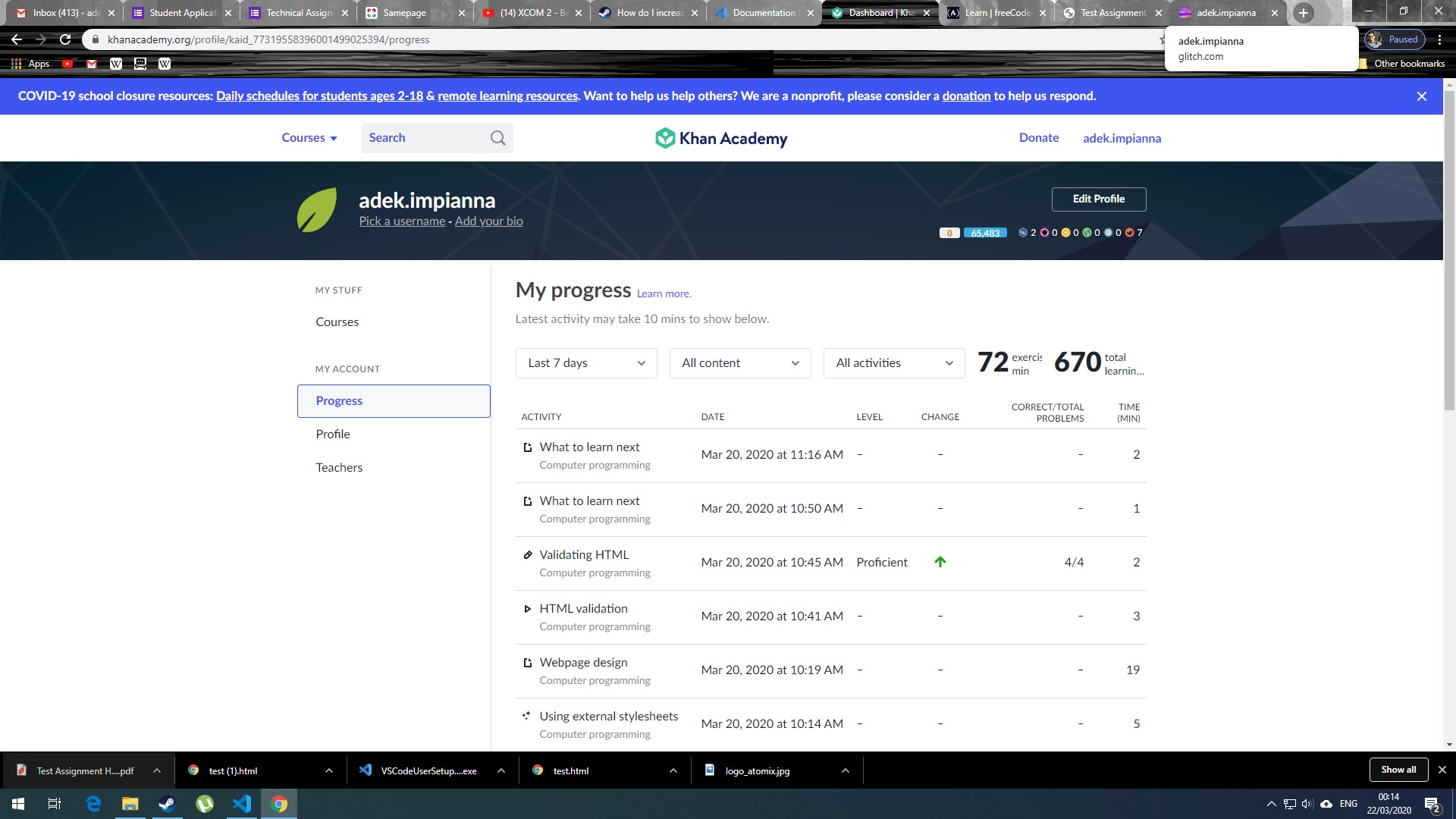Expand options for test.html download

point(673,770)
